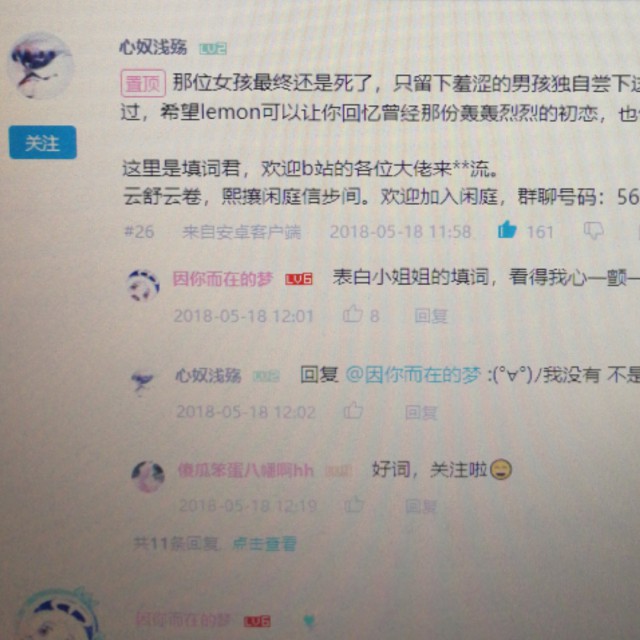Like the pinned comment with 161 likes

pos(507,230)
